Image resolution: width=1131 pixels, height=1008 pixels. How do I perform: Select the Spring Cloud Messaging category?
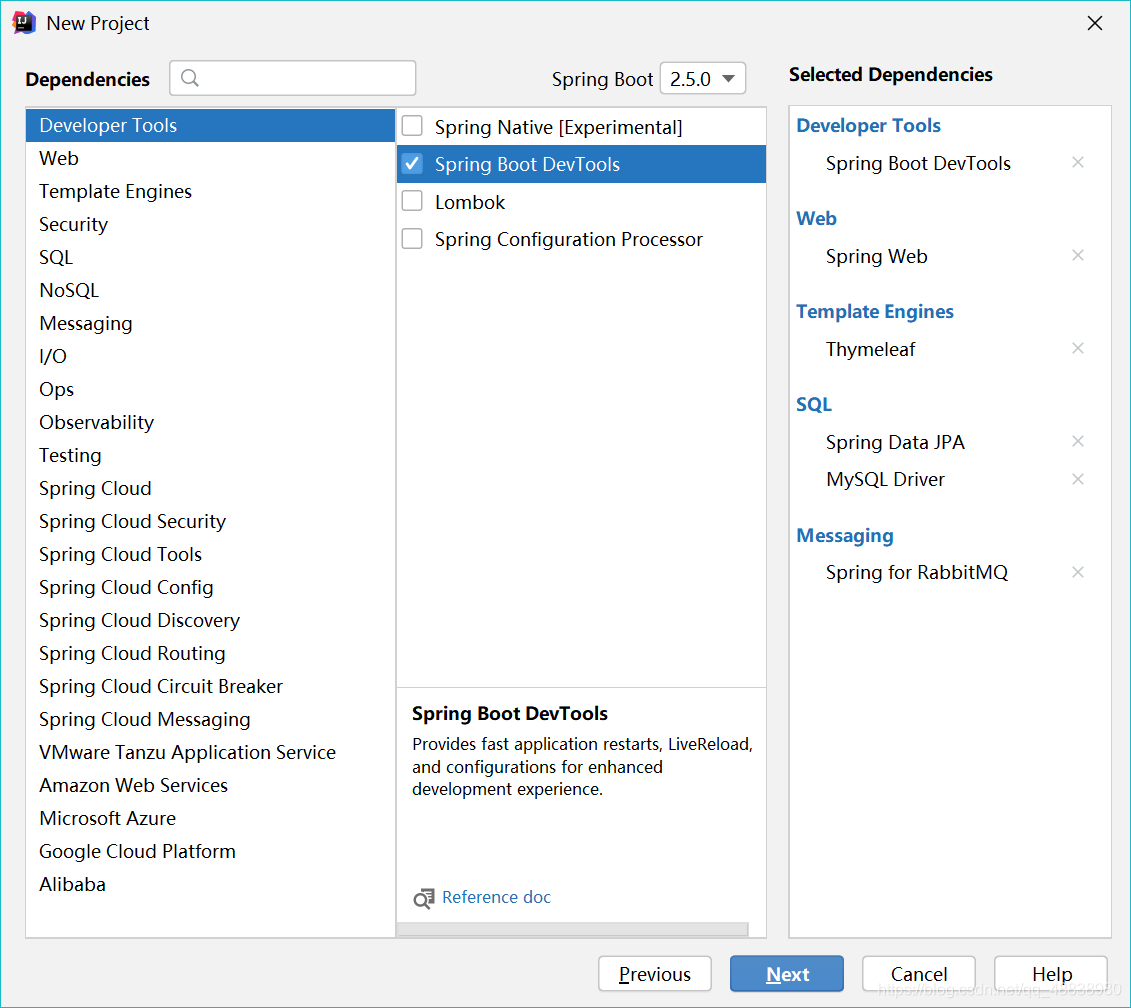[211, 719]
